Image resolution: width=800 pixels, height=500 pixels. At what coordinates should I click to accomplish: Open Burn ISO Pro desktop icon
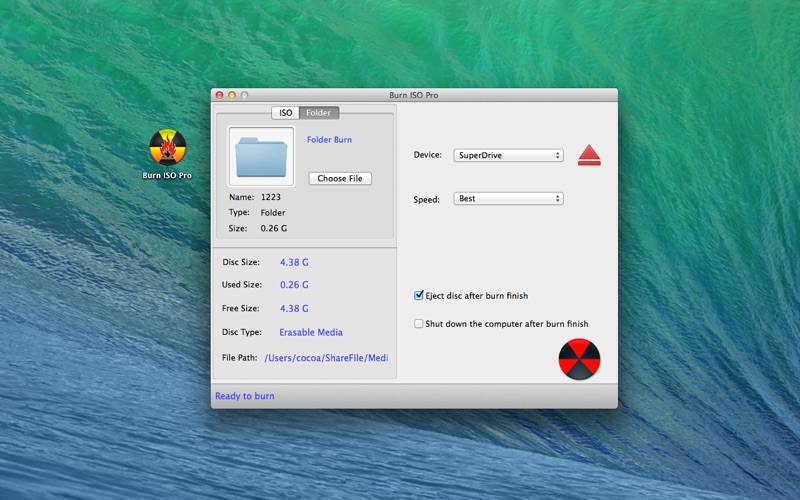pos(167,153)
